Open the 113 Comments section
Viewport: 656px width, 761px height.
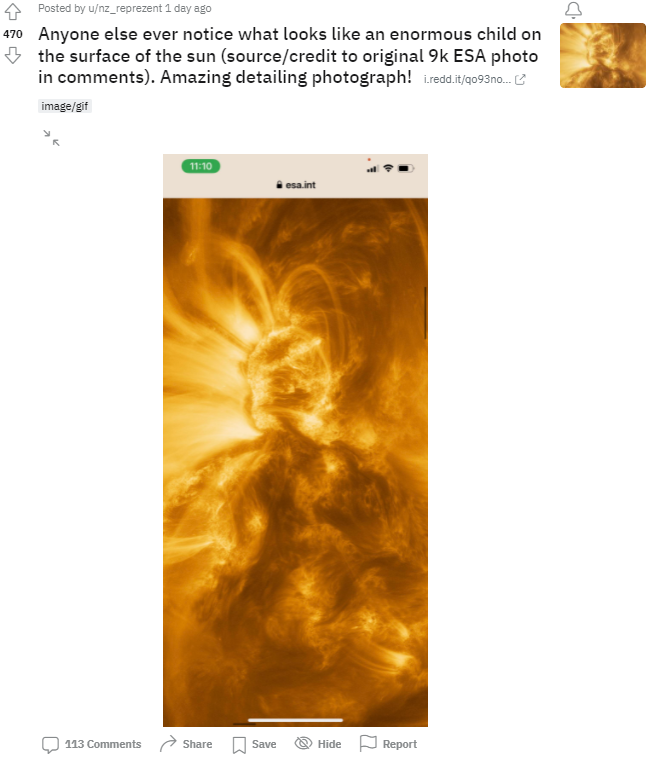(92, 744)
